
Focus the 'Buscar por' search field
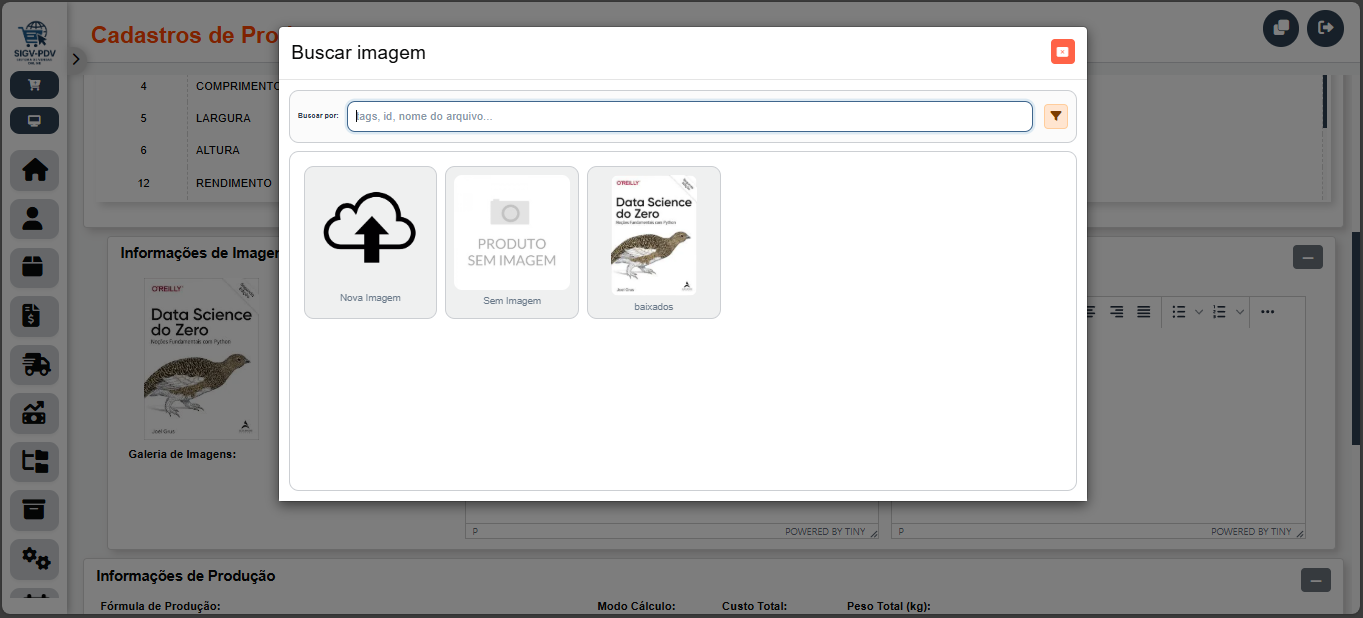(689, 116)
